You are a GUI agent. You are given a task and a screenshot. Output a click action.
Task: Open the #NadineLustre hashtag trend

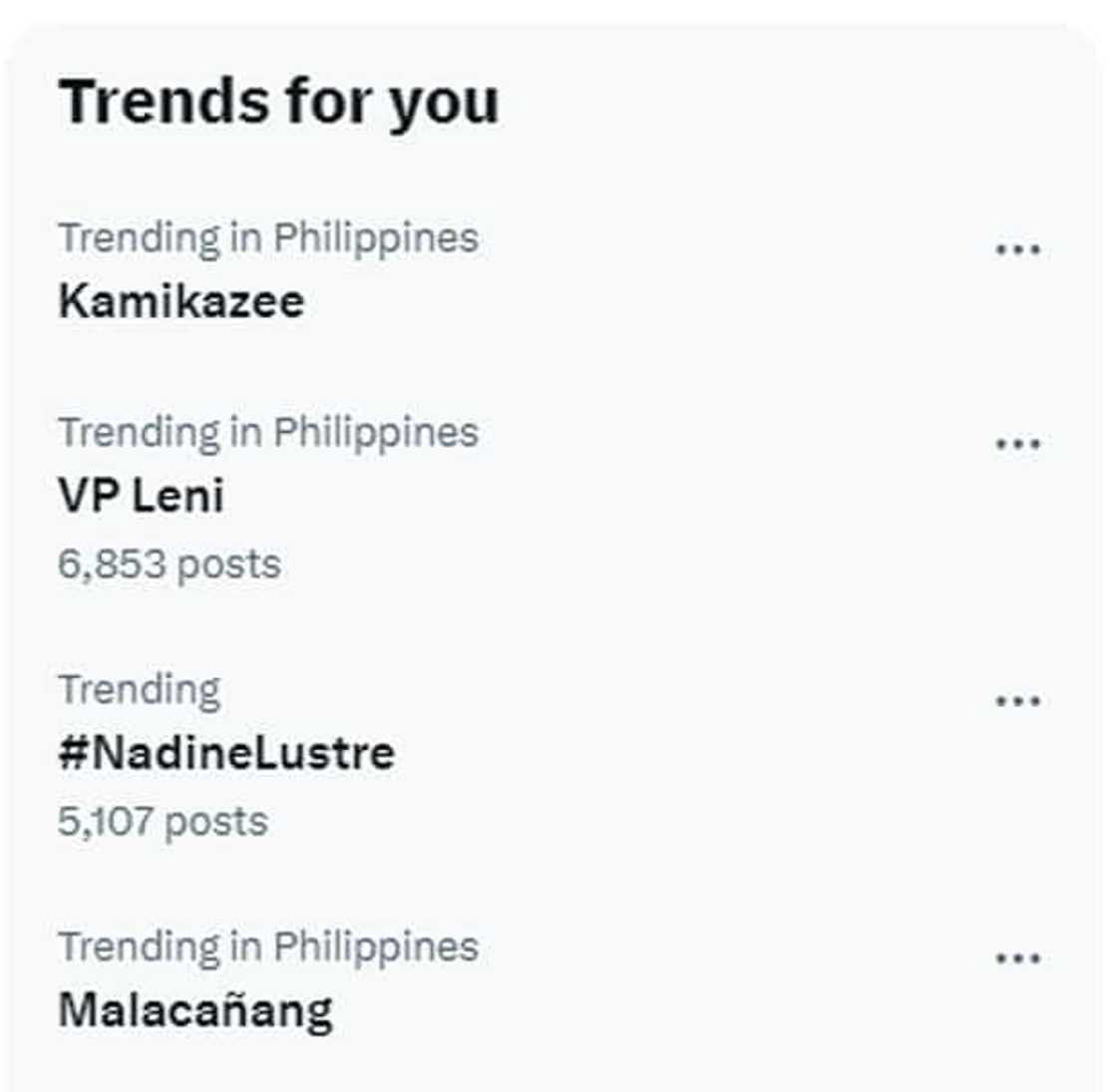click(x=226, y=753)
